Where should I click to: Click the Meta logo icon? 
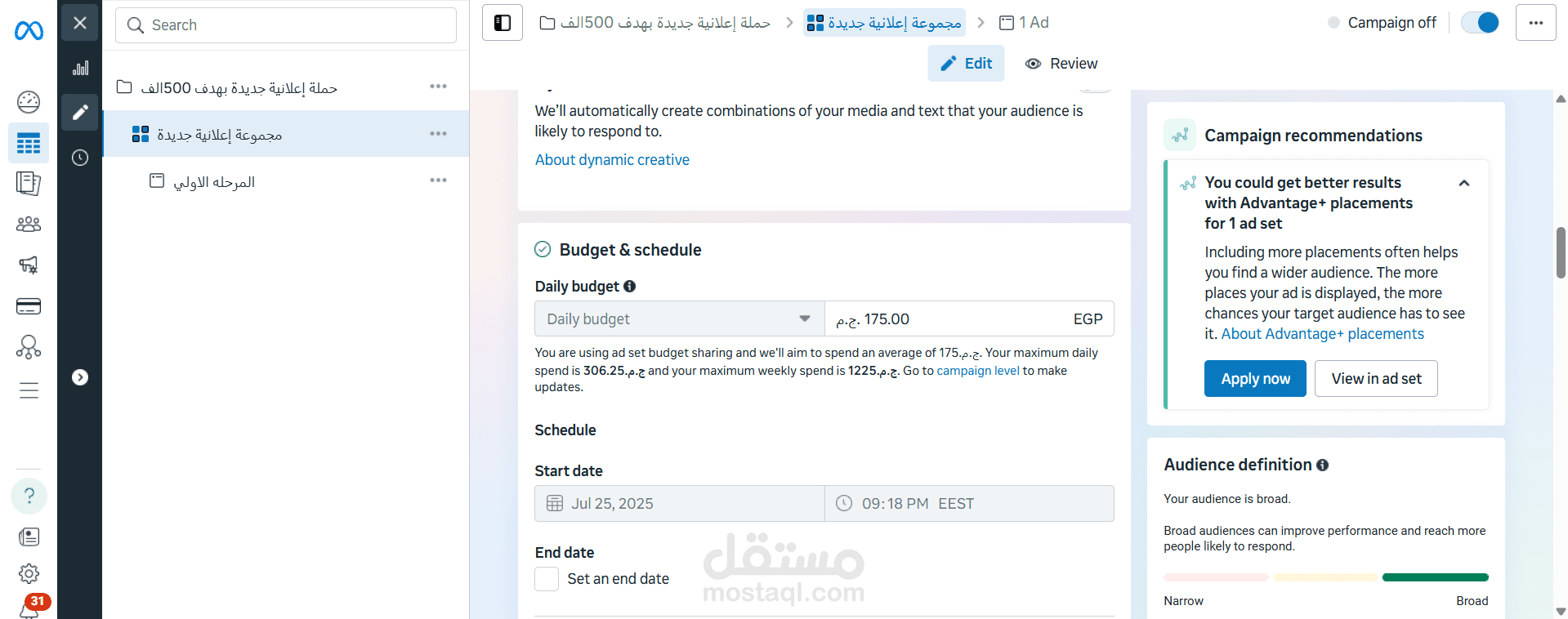pos(29,31)
